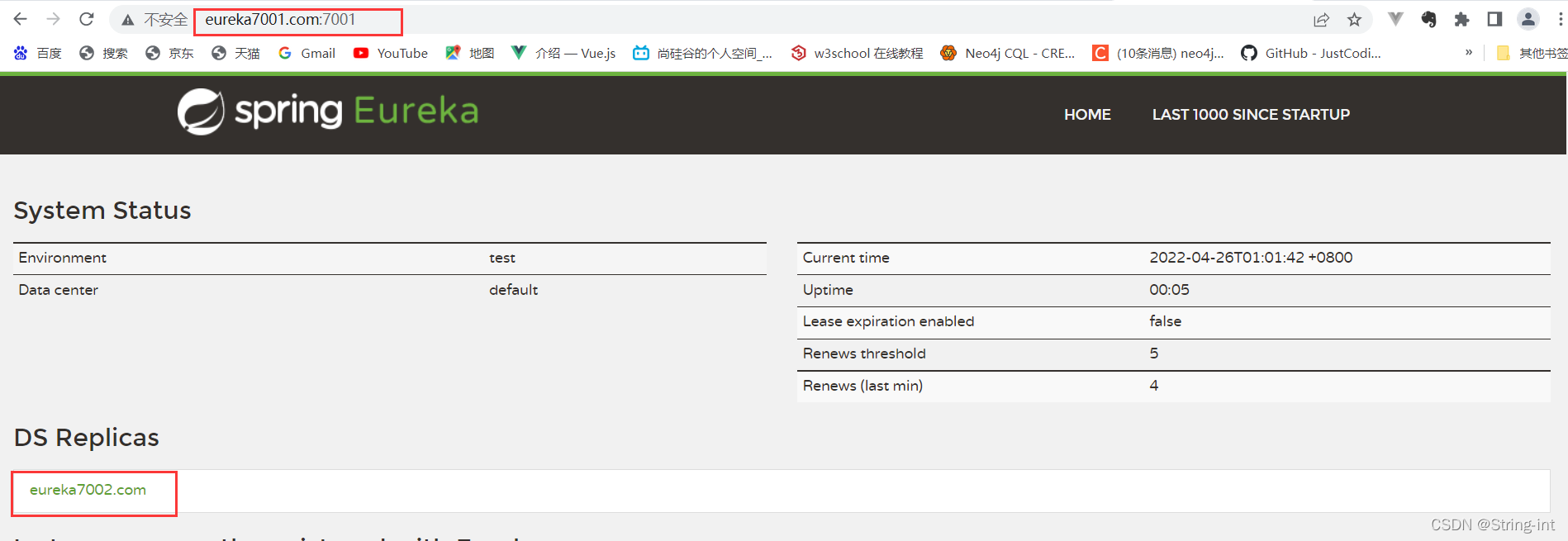Bookmark this page with the star
This screenshot has height=541, width=1568.
click(x=1354, y=20)
